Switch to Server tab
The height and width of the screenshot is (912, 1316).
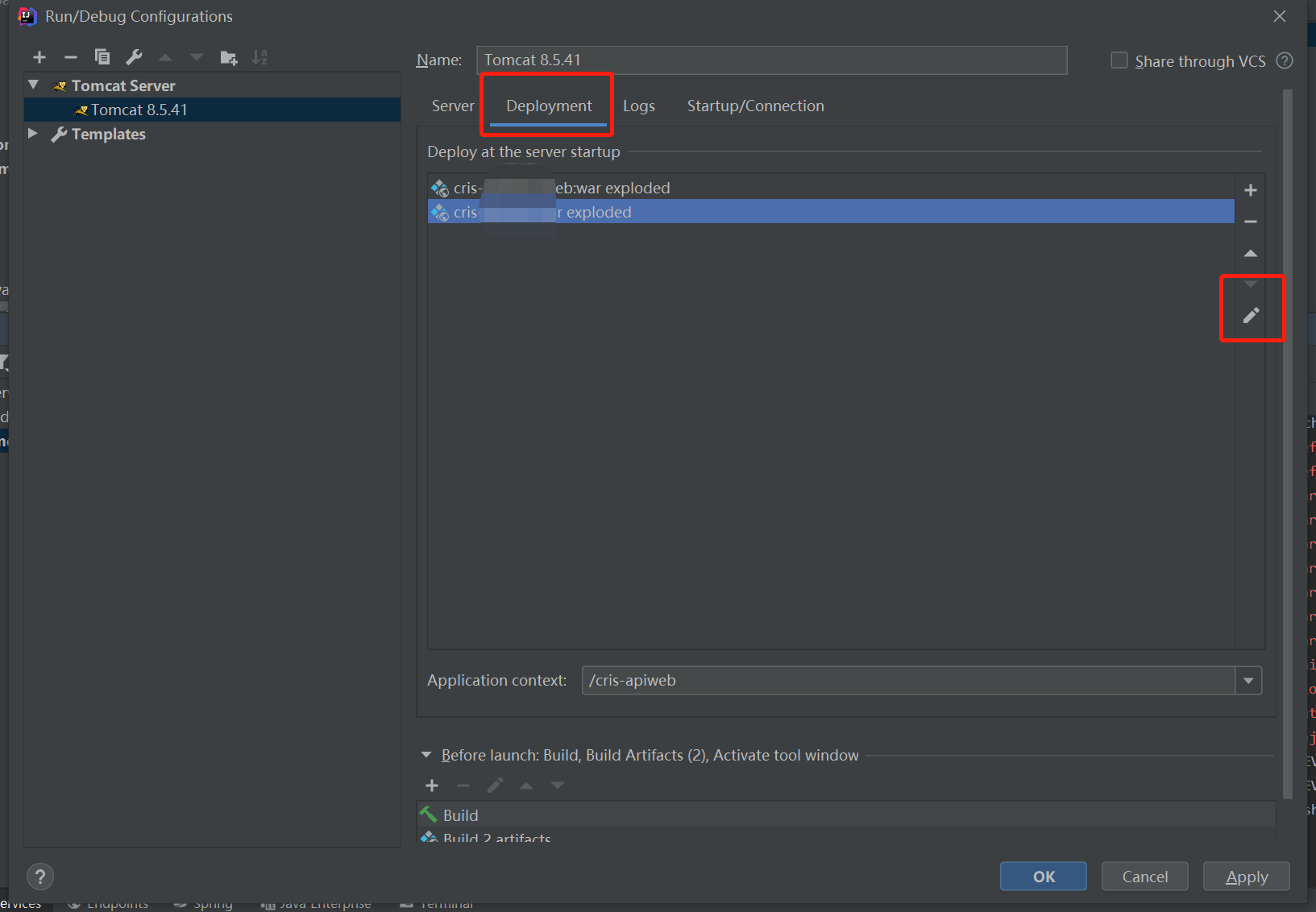click(453, 106)
